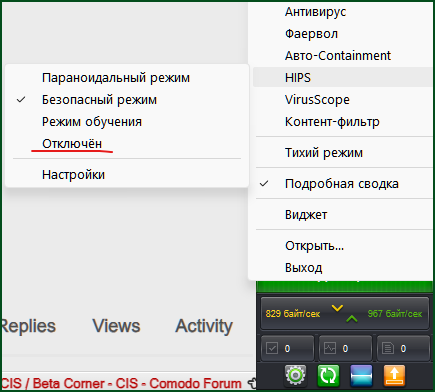This screenshot has height=392, width=435.
Task: Click the green refresh arrows icon
Action: point(328,376)
